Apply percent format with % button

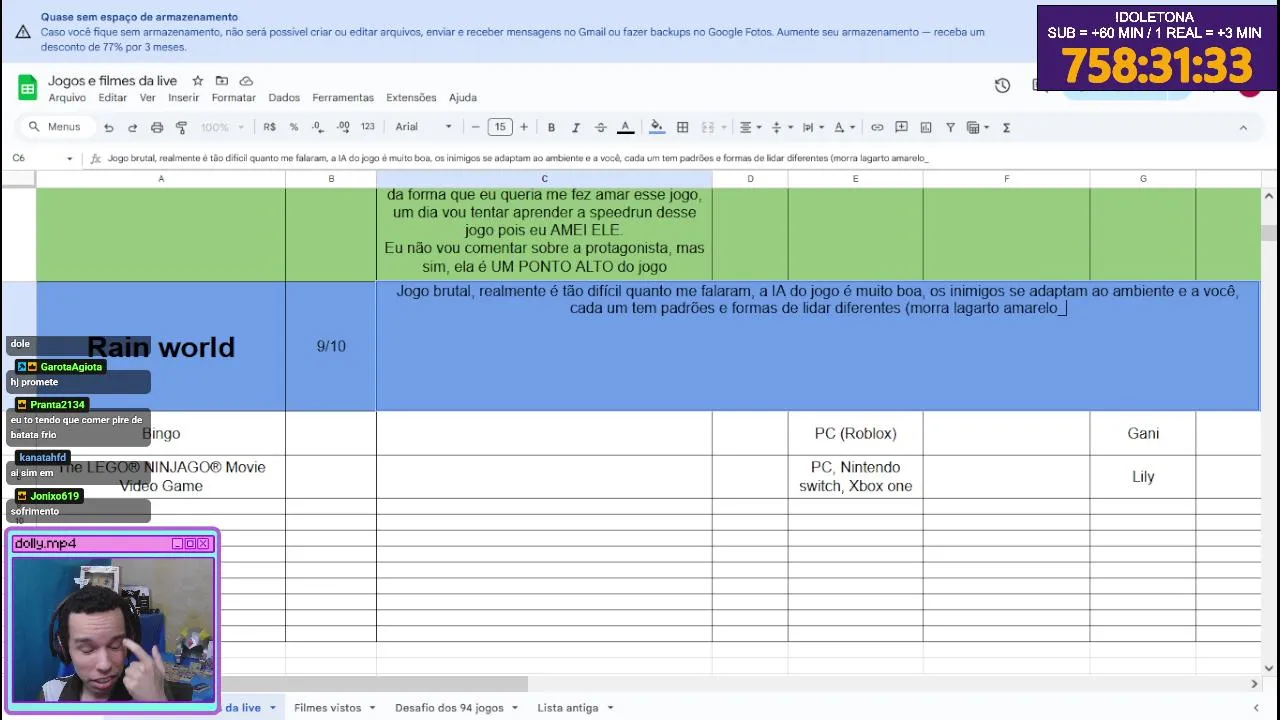tap(294, 127)
